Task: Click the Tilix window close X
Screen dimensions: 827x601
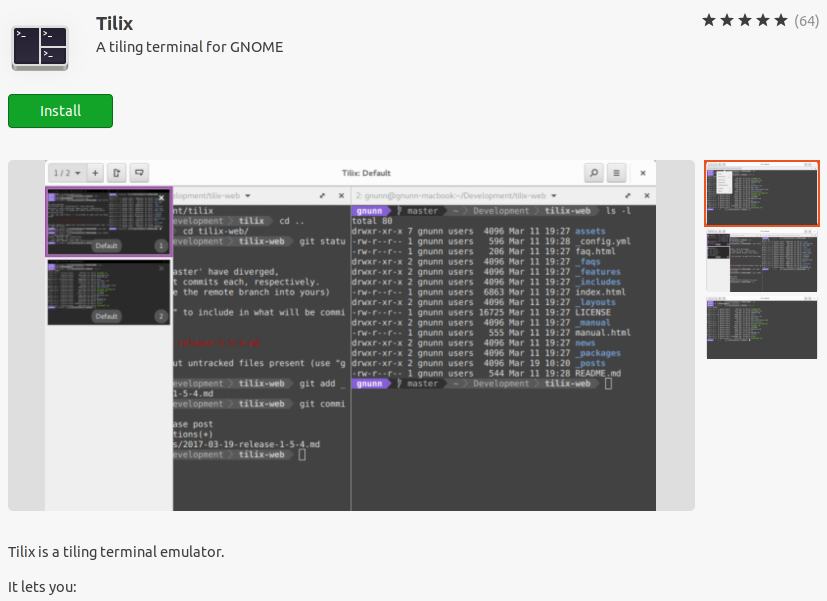Action: 643,173
